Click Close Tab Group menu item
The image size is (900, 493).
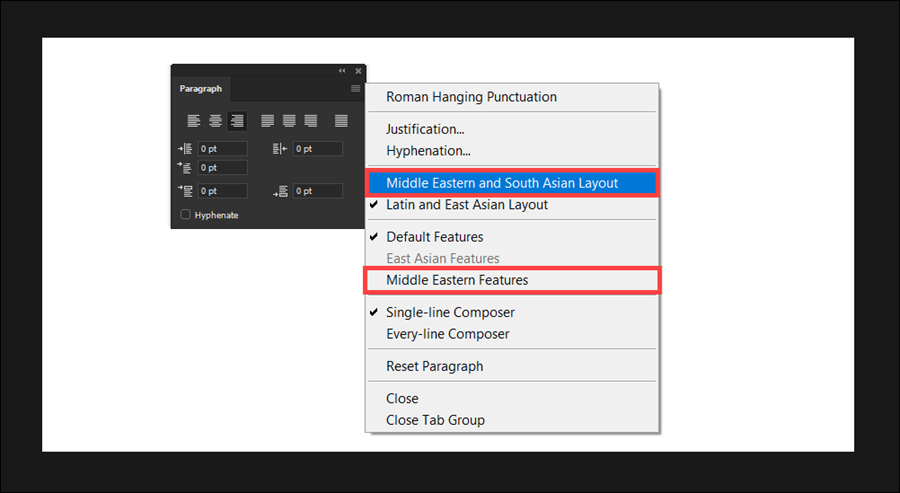(x=512, y=420)
